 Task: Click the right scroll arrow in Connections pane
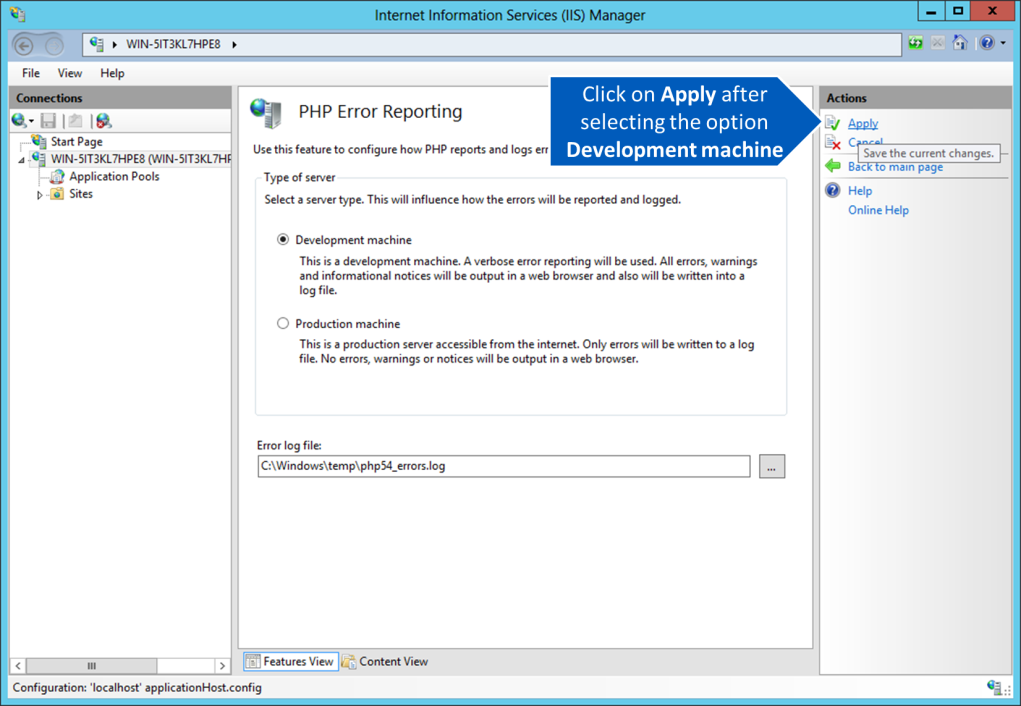[x=223, y=666]
